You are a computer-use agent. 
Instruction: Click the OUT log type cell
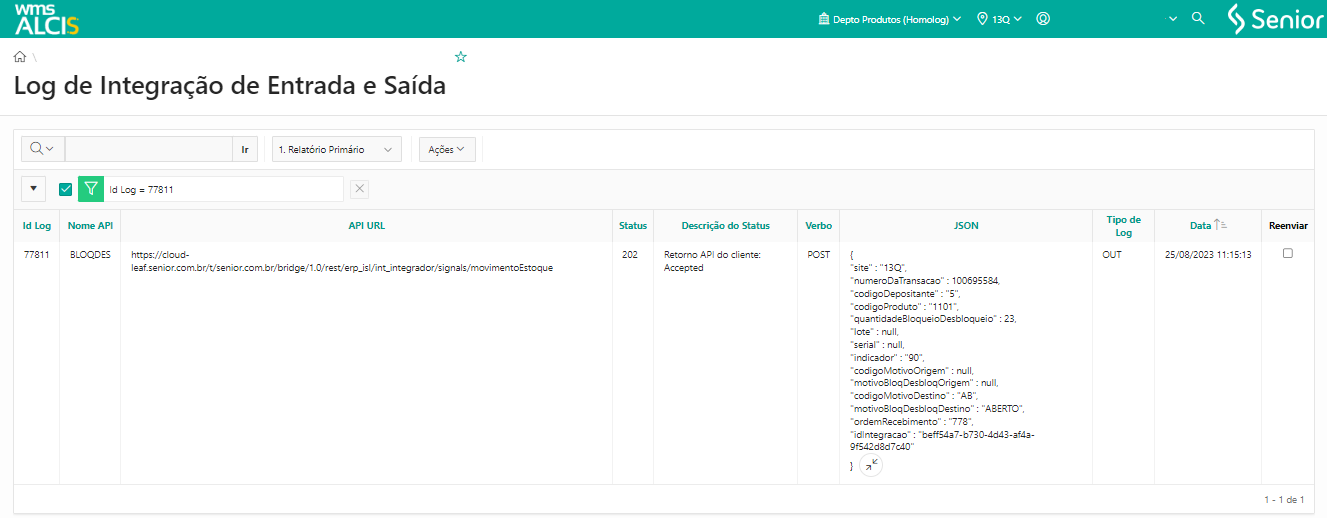click(x=1112, y=255)
